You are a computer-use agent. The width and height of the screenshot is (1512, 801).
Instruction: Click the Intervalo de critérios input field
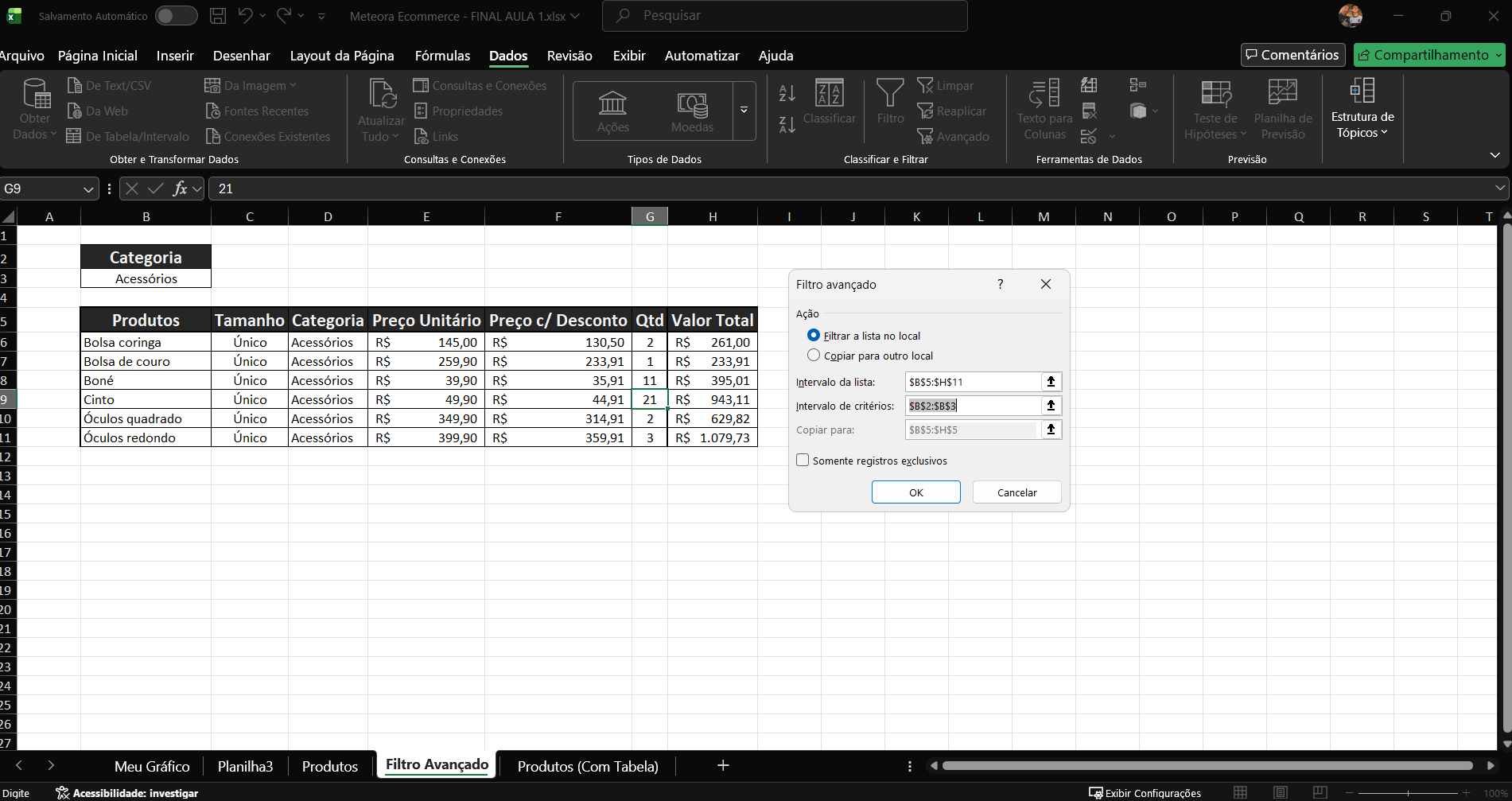972,406
